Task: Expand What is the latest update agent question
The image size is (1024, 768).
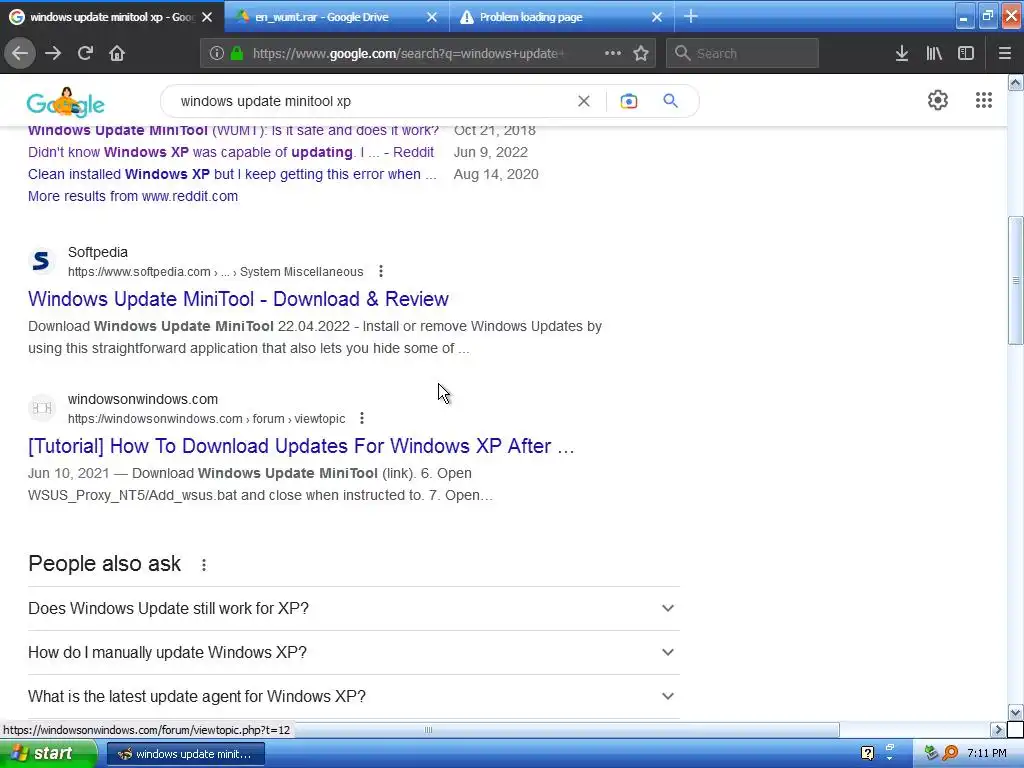Action: click(x=353, y=696)
